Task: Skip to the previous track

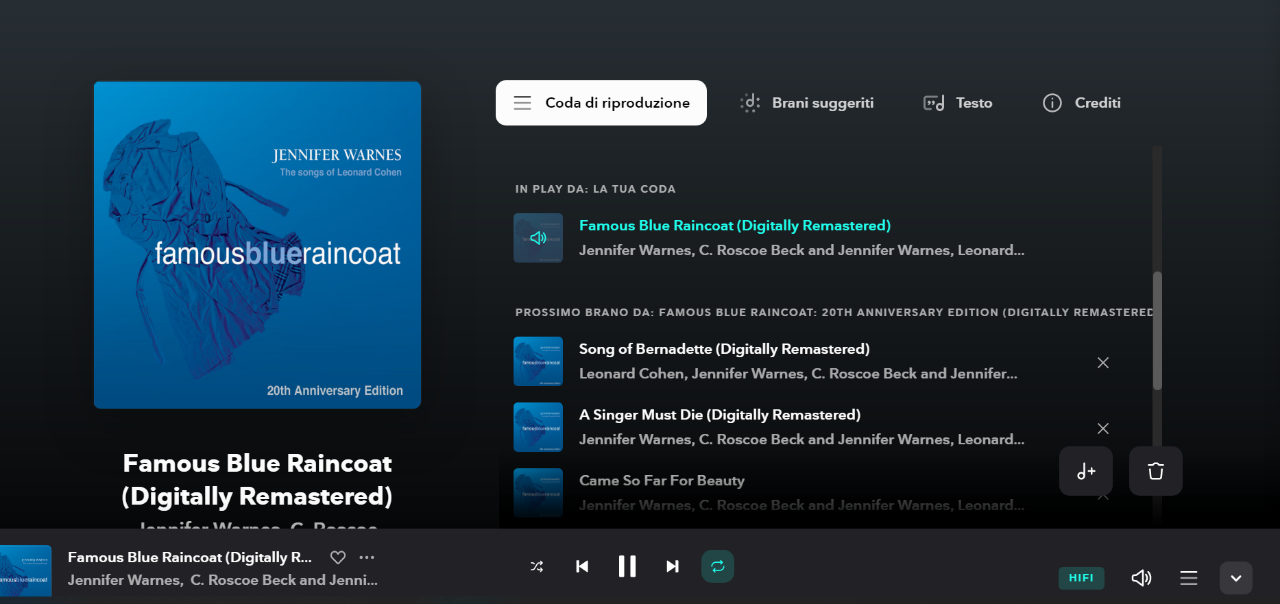Action: [582, 566]
